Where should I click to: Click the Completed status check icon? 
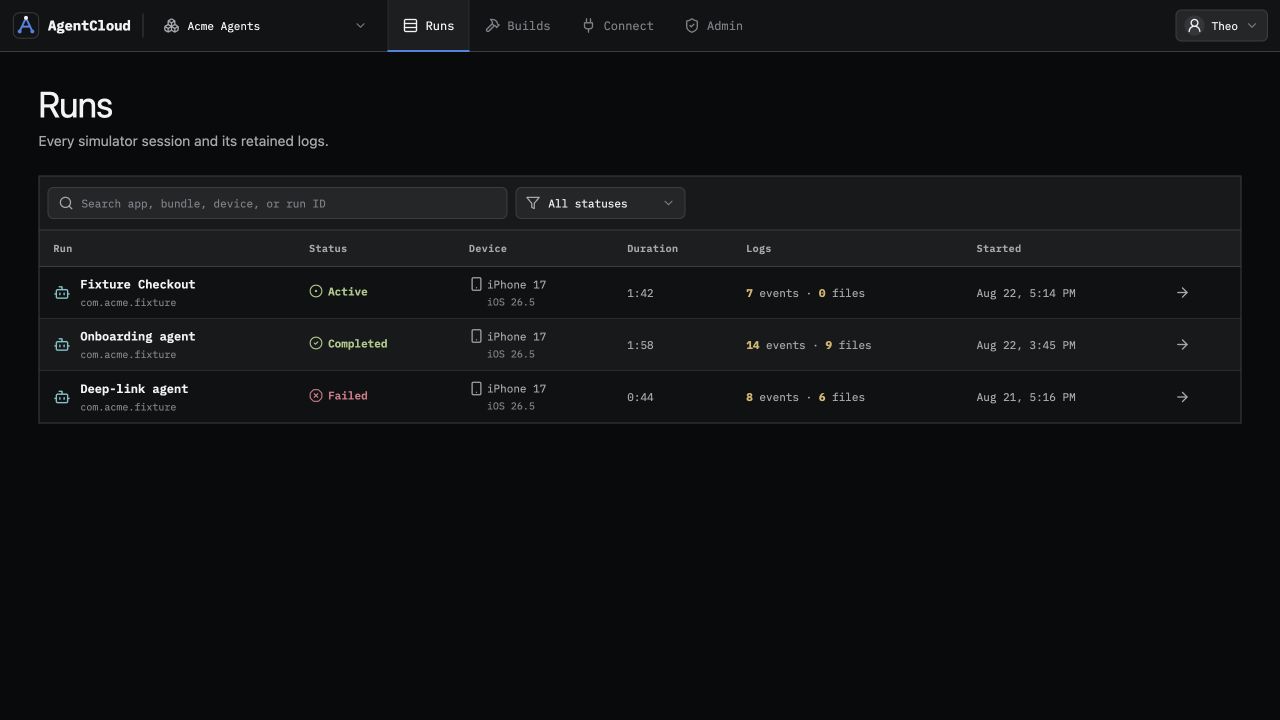pos(316,343)
